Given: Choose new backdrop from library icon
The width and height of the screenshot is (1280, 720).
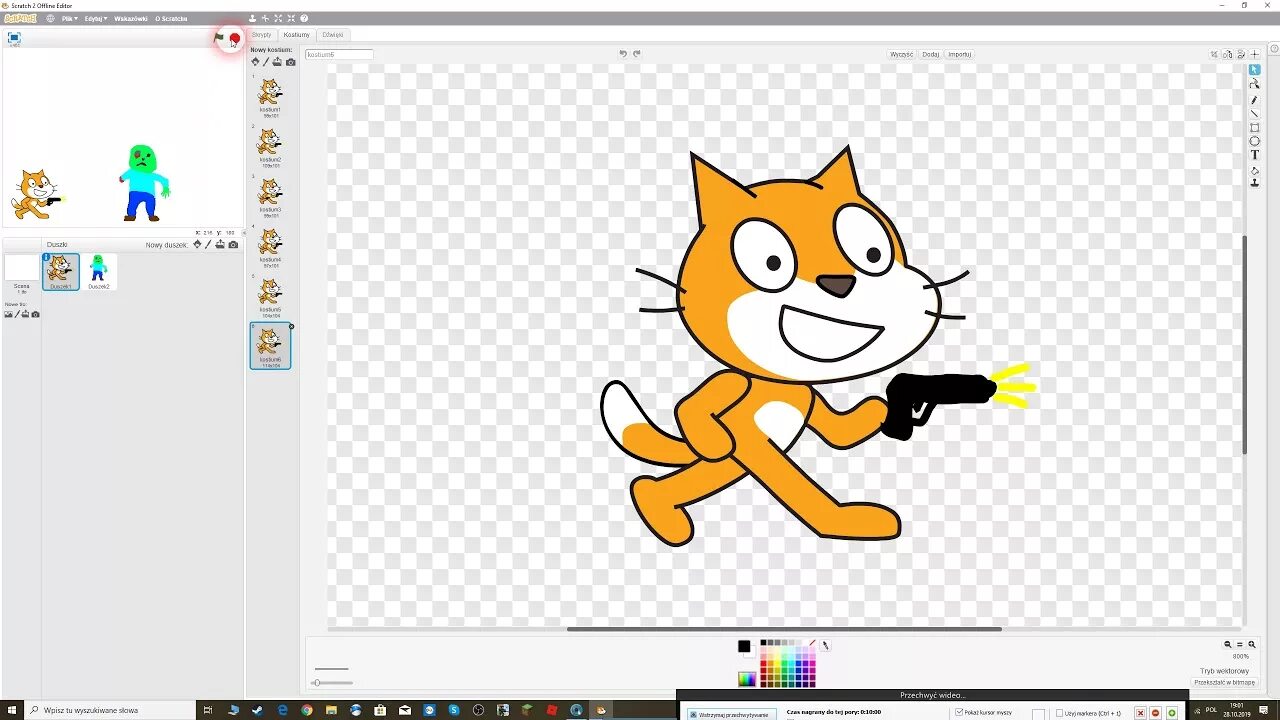Looking at the screenshot, I should [8, 314].
